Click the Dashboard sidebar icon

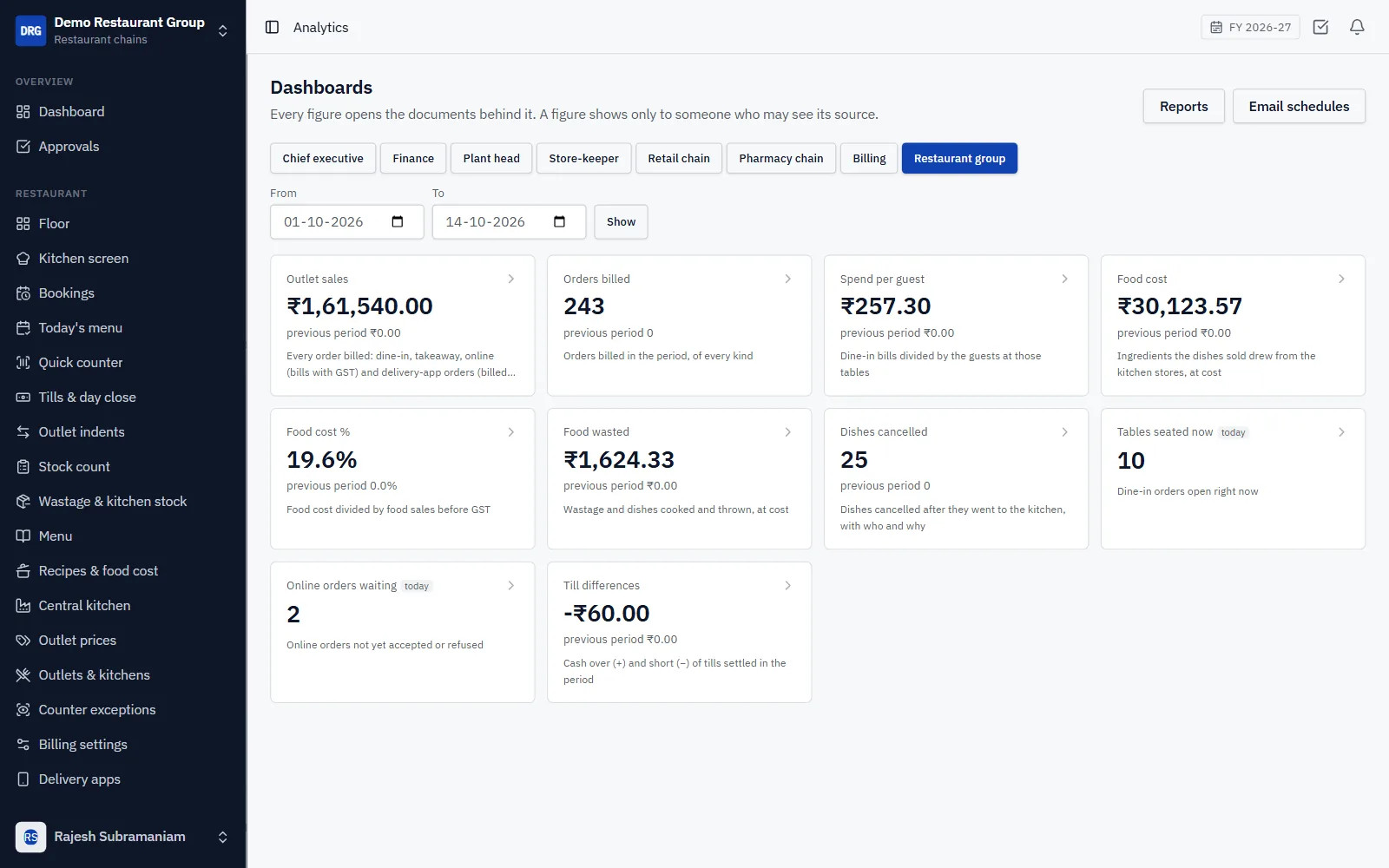pyautogui.click(x=23, y=112)
